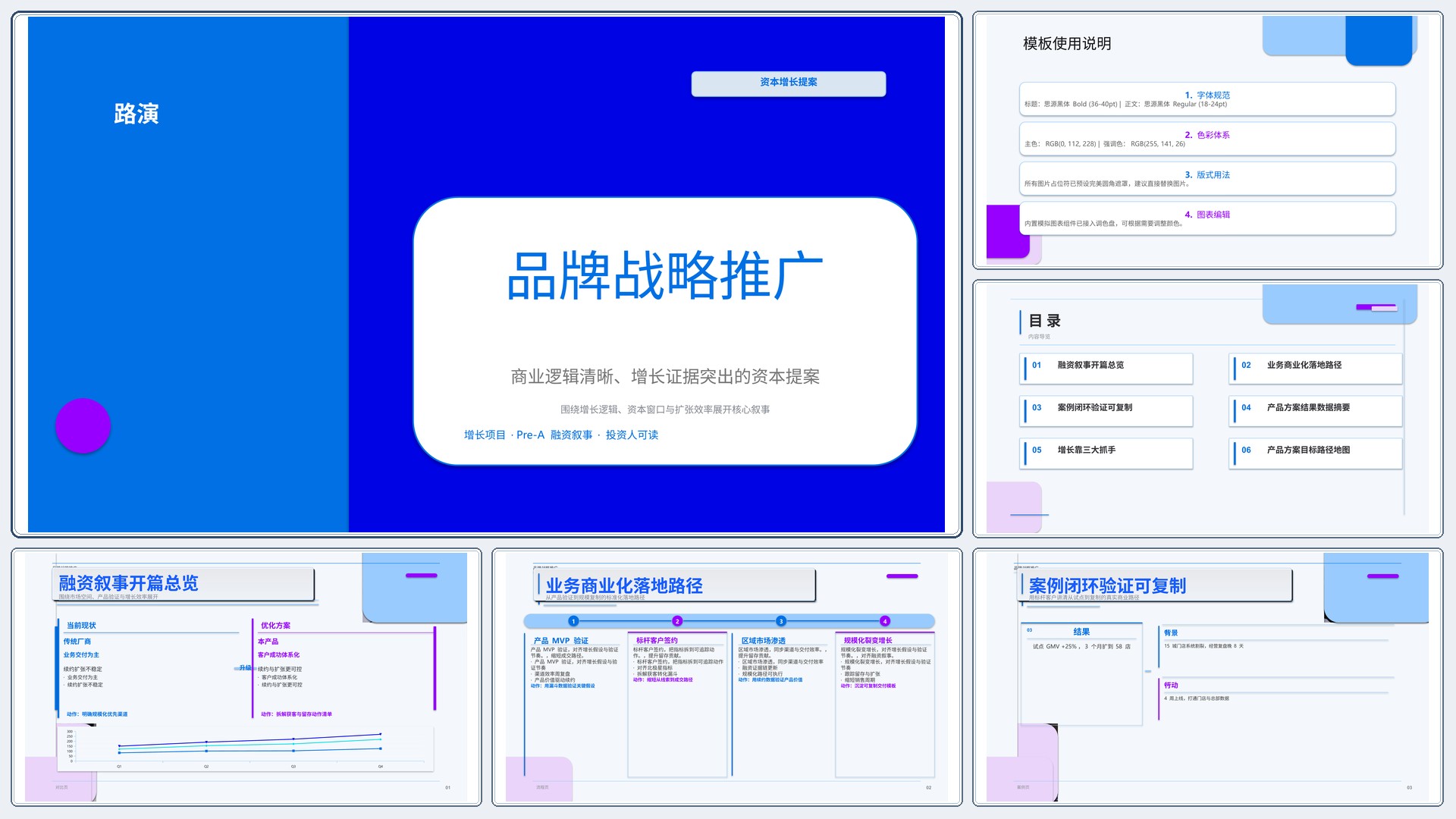1456x819 pixels.
Task: Click contents entry 06 产品方案目标路径地图
Action: pyautogui.click(x=1316, y=453)
